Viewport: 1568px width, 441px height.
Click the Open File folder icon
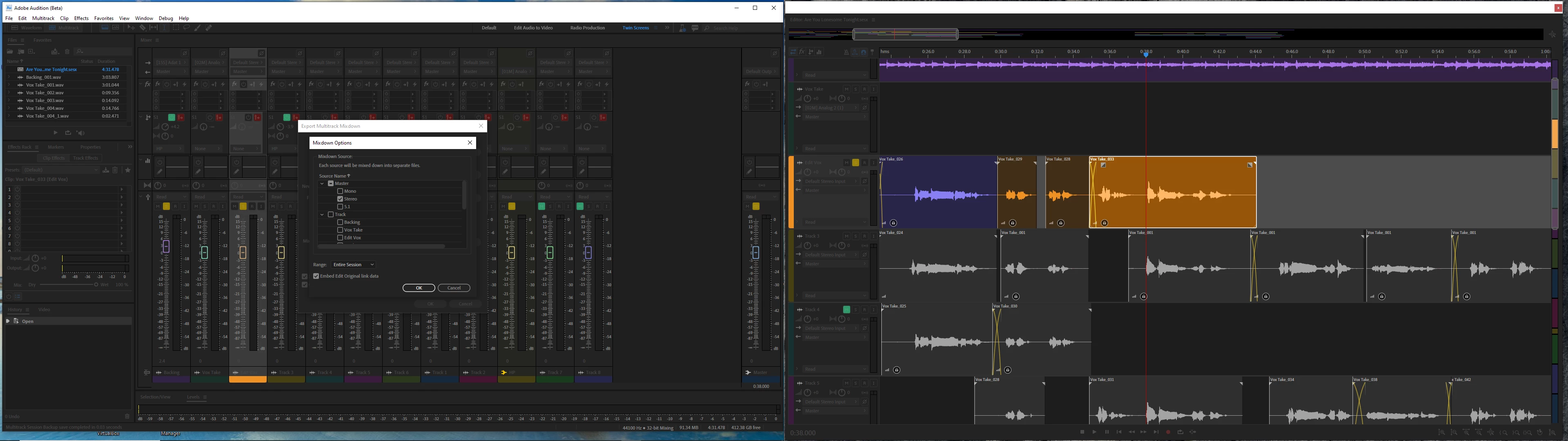coord(10,52)
